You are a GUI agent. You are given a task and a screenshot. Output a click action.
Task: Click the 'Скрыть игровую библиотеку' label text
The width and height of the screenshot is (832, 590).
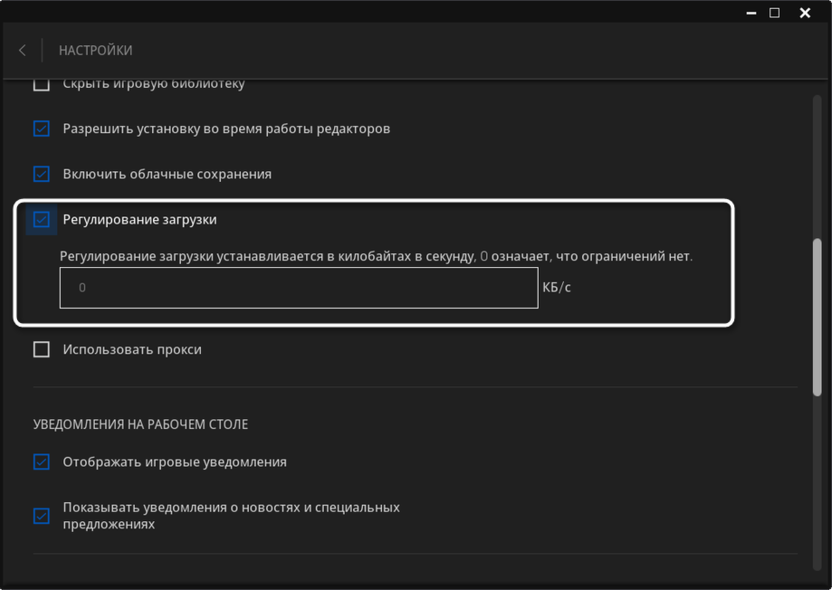tap(154, 84)
